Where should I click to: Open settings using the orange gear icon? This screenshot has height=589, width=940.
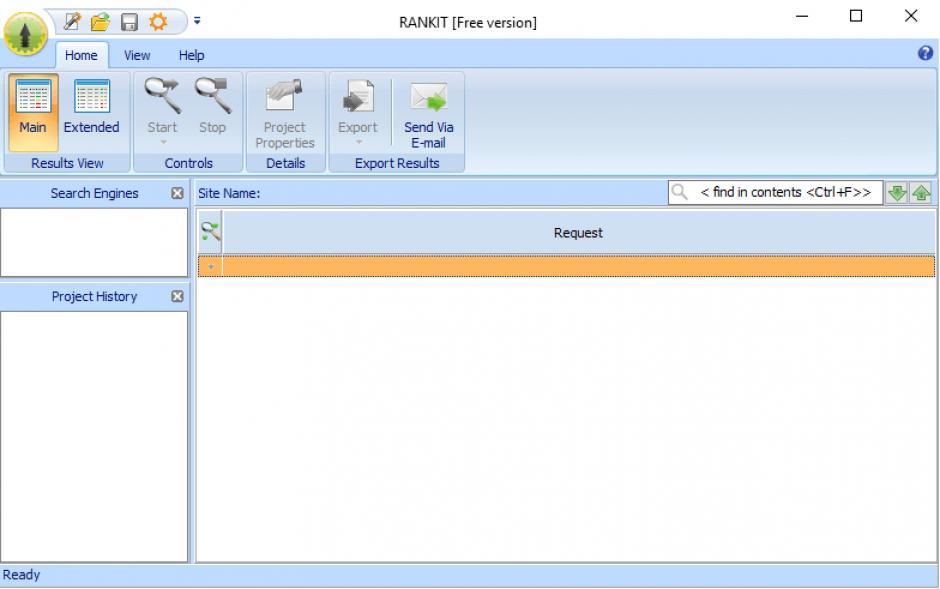click(158, 21)
